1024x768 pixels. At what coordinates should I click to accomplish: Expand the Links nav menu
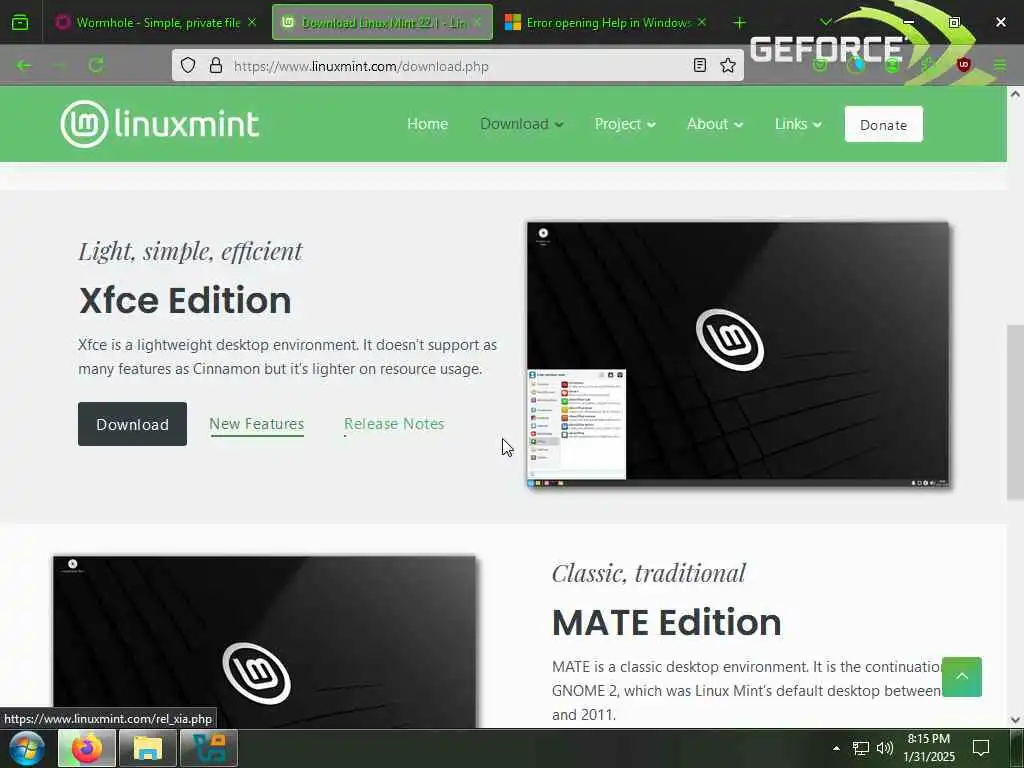click(798, 124)
